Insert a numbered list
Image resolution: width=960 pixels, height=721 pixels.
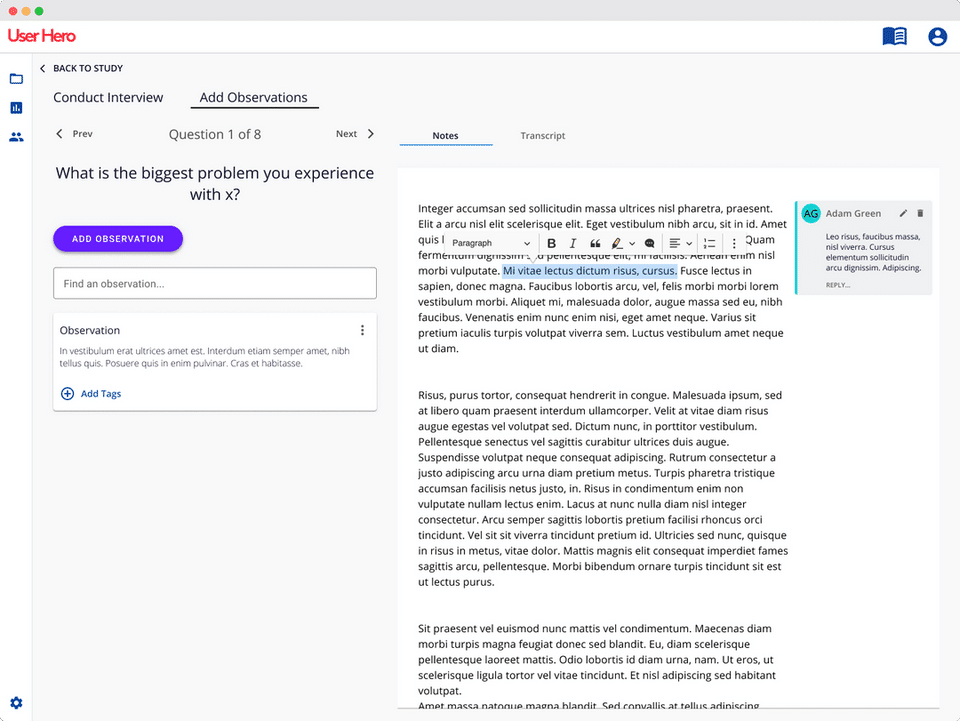point(710,243)
